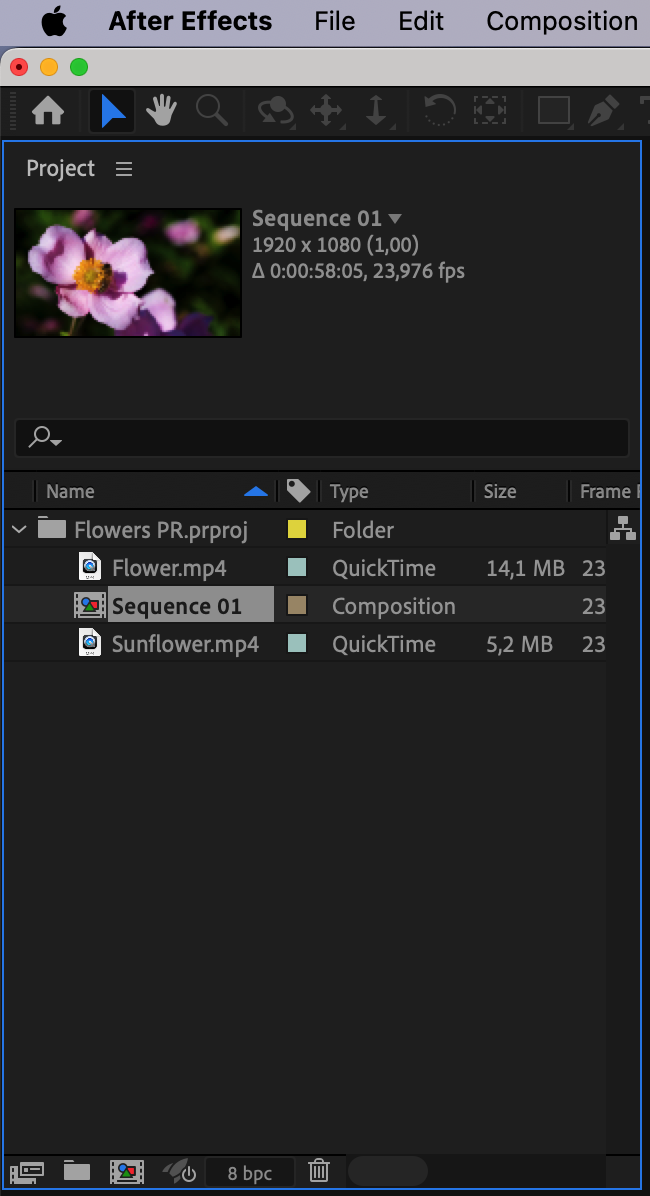Select the Pan camera move tool
Image resolution: width=650 pixels, height=1196 pixels.
pos(326,111)
